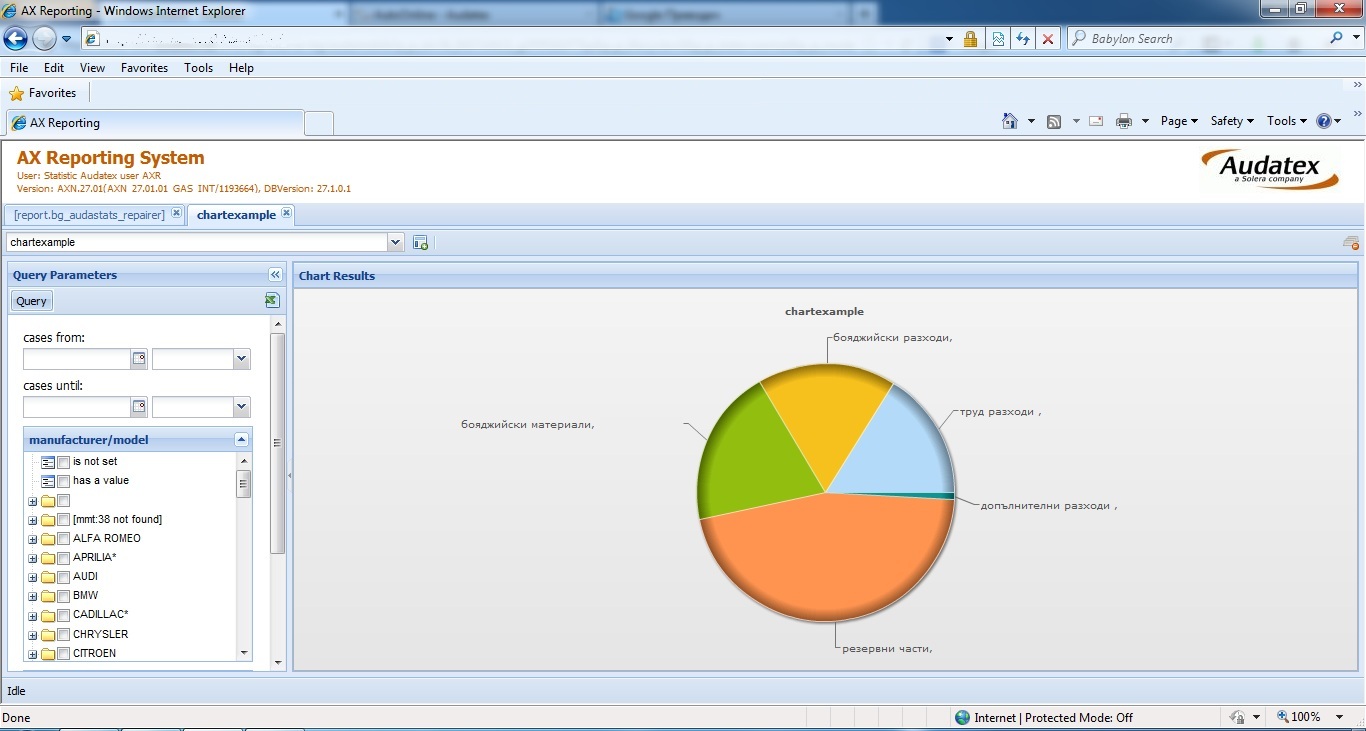Select the AX Reporting browser tab
1366x731 pixels.
click(x=155, y=123)
